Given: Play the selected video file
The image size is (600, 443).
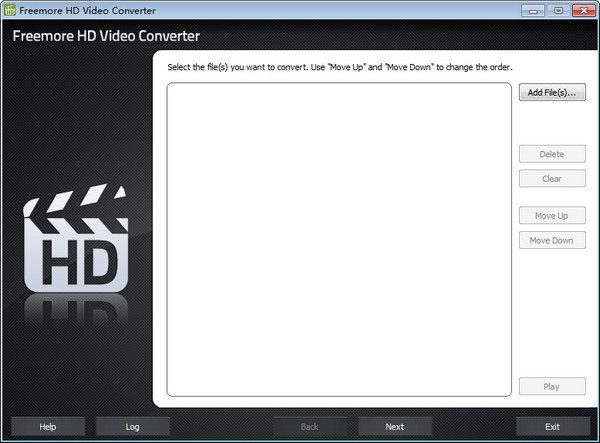Looking at the screenshot, I should point(552,387).
